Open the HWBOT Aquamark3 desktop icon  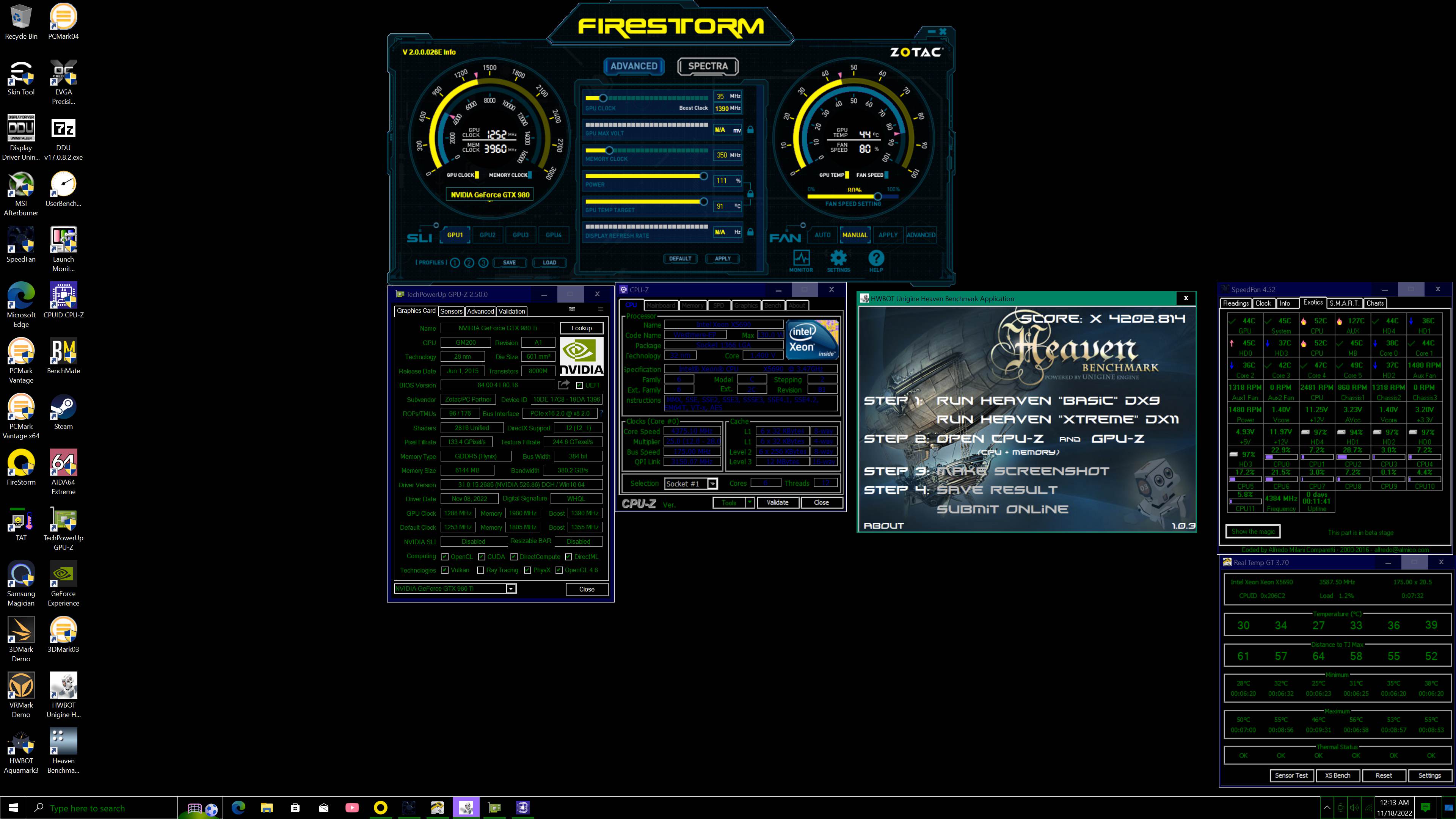(21, 751)
